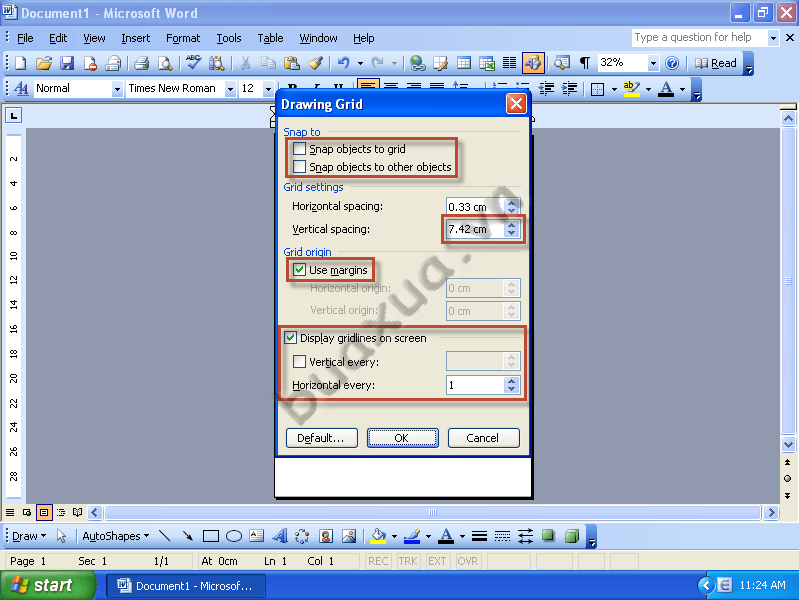
Task: Open the File menu
Action: [25, 38]
